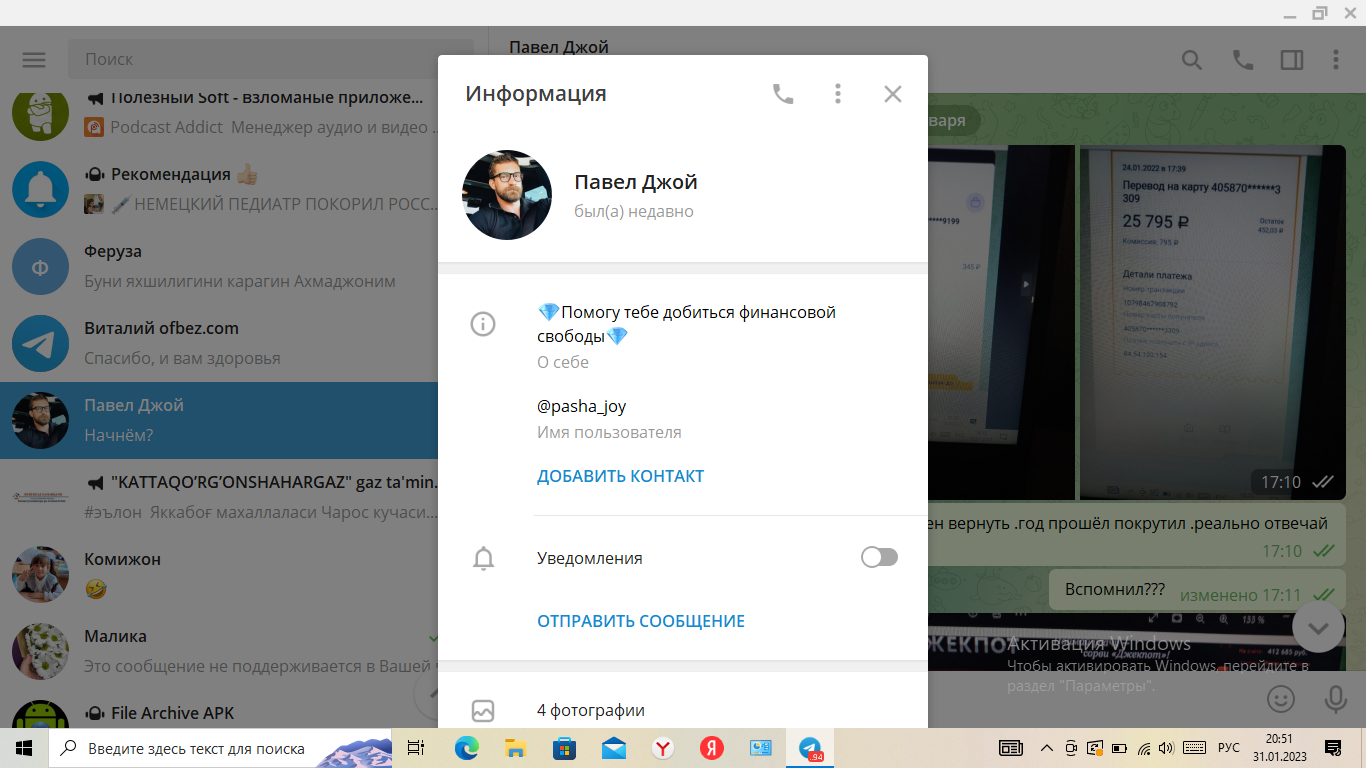
Task: Toggle the right sidebar panel icon
Action: click(1292, 60)
